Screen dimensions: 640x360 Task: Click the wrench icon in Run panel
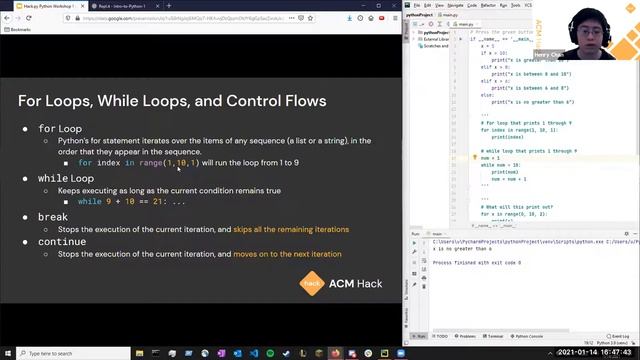(x=414, y=252)
